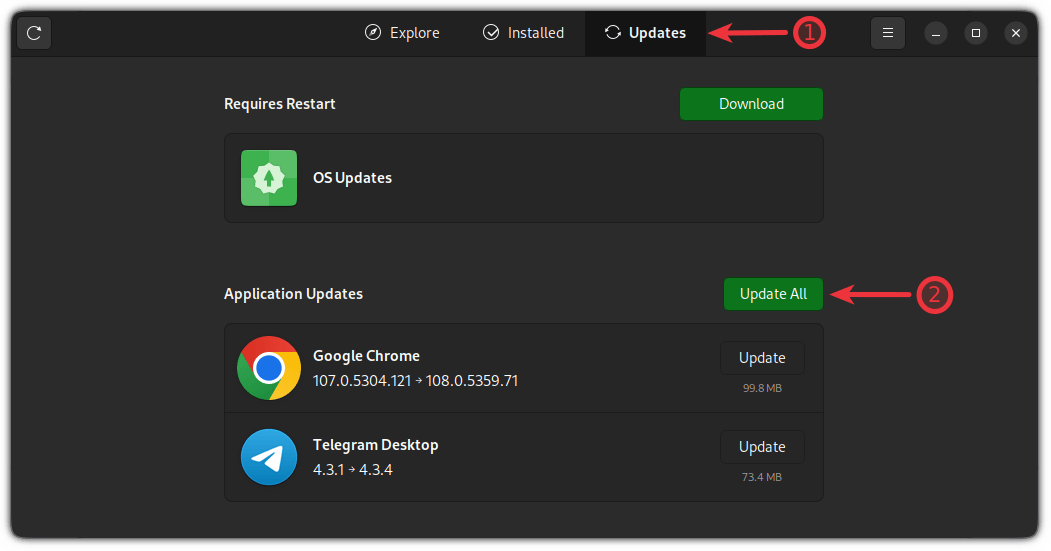
Task: Switch to the Installed tab
Action: (523, 33)
